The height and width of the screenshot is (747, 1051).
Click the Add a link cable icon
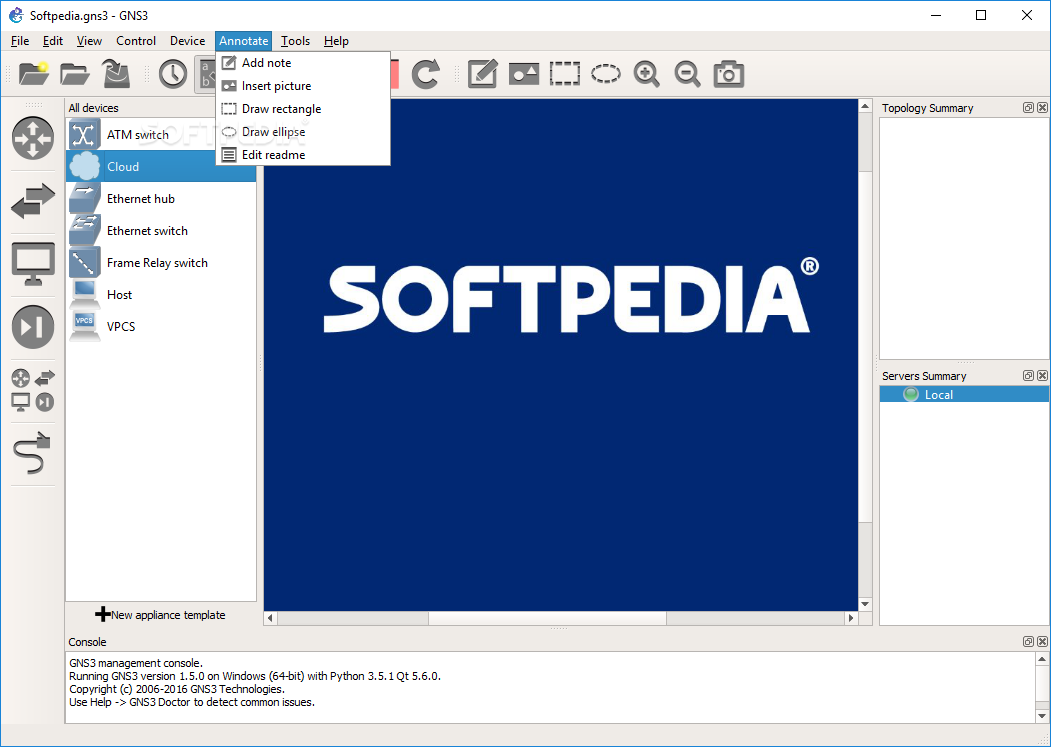point(32,453)
